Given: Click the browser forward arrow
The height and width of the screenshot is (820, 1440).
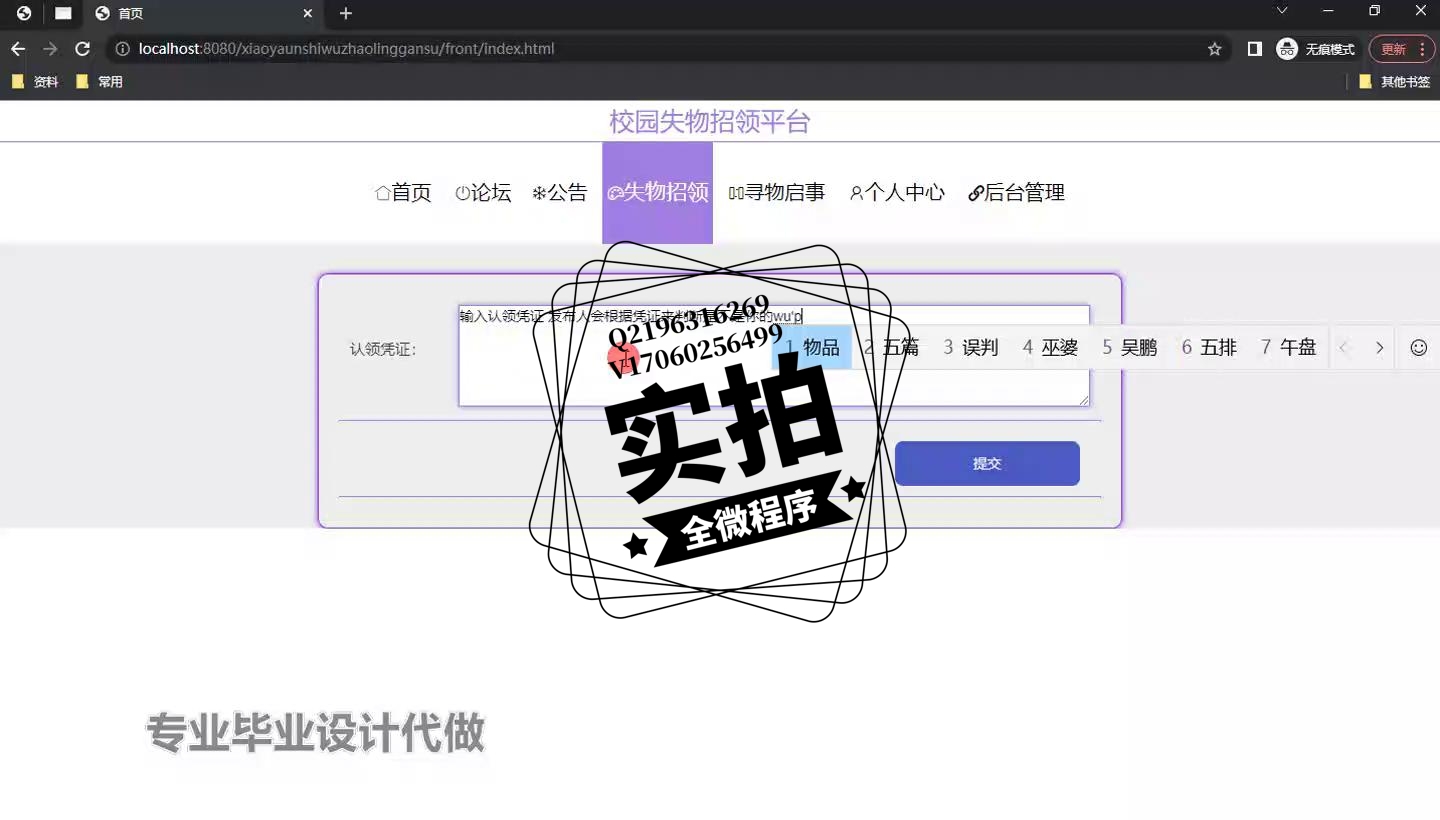Looking at the screenshot, I should tap(50, 49).
